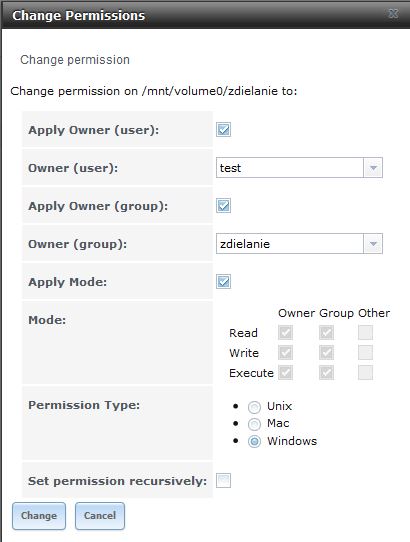Open the Owner (user) dropdown arrow
This screenshot has width=410, height=542.
point(373,168)
